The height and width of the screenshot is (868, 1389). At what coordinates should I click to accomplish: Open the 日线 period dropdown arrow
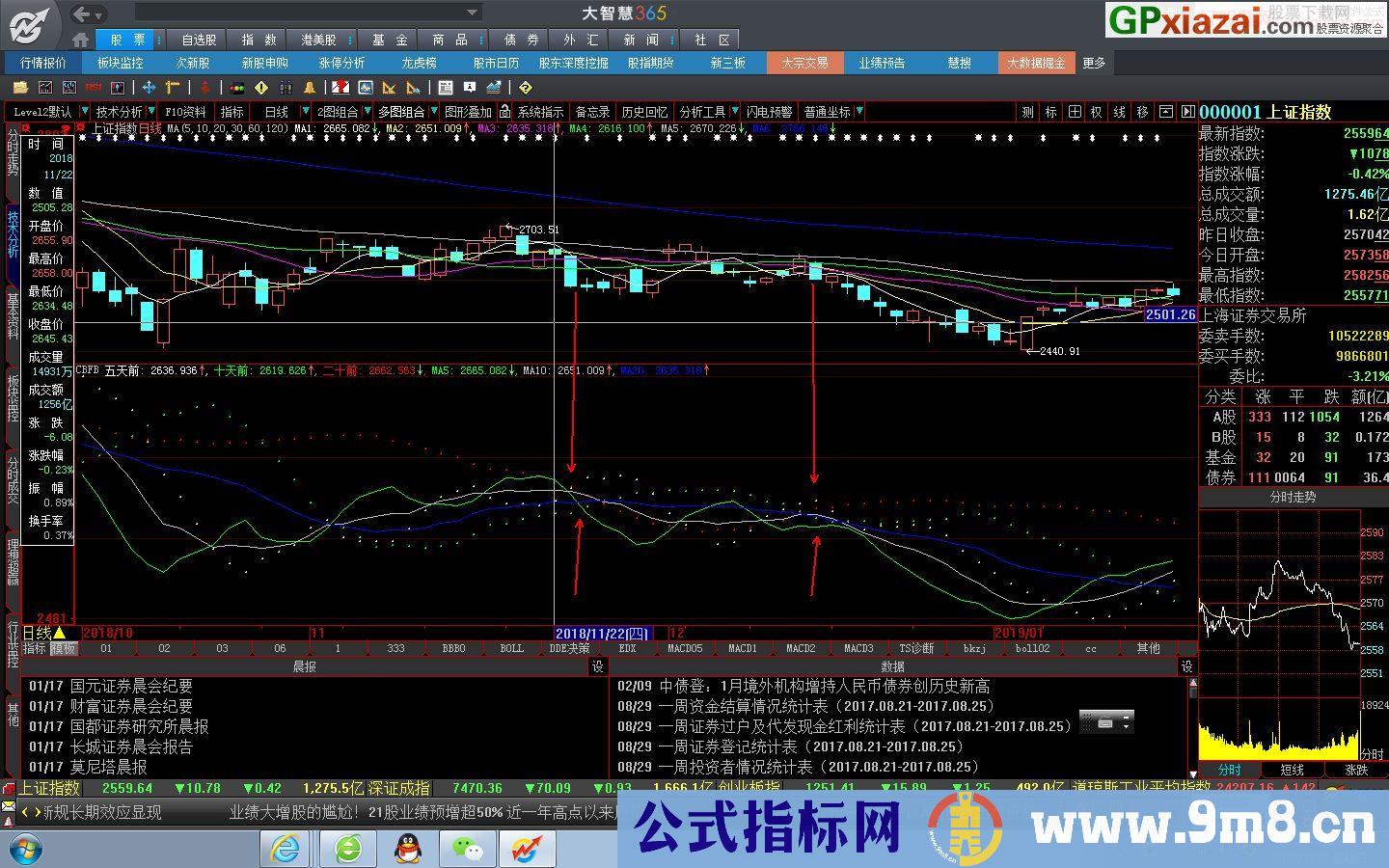(x=306, y=112)
